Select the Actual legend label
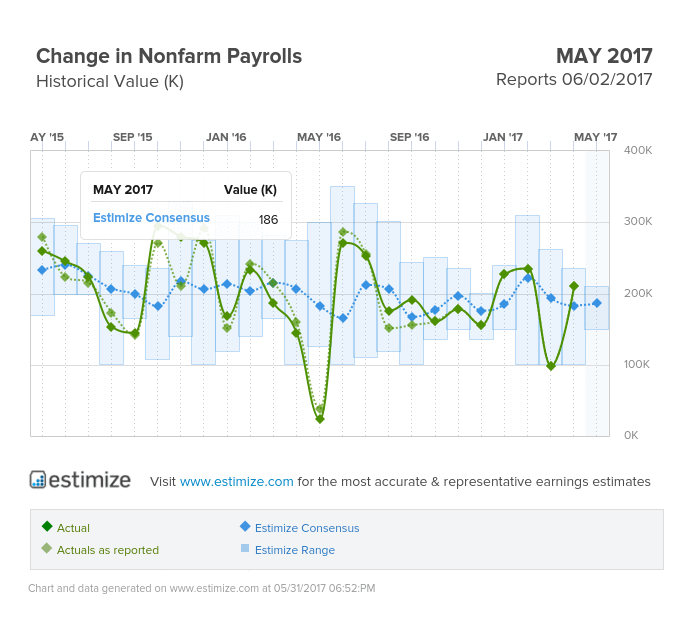Viewport: 685px width, 620px height. [x=73, y=528]
